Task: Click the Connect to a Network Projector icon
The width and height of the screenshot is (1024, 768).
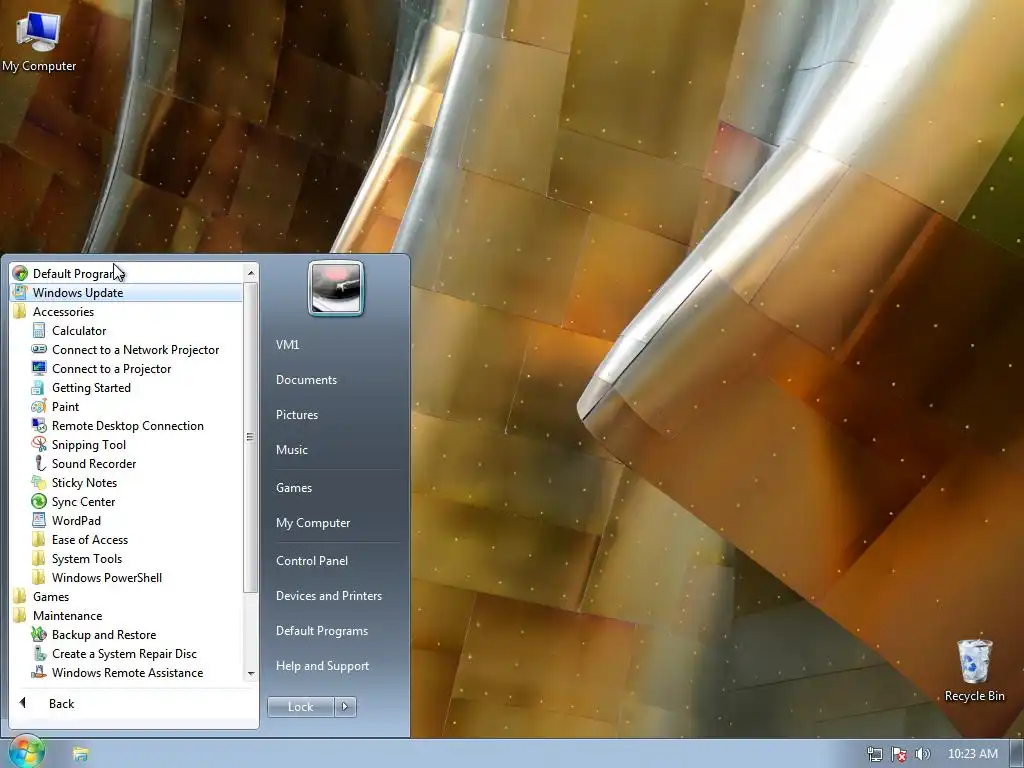Action: click(x=39, y=349)
